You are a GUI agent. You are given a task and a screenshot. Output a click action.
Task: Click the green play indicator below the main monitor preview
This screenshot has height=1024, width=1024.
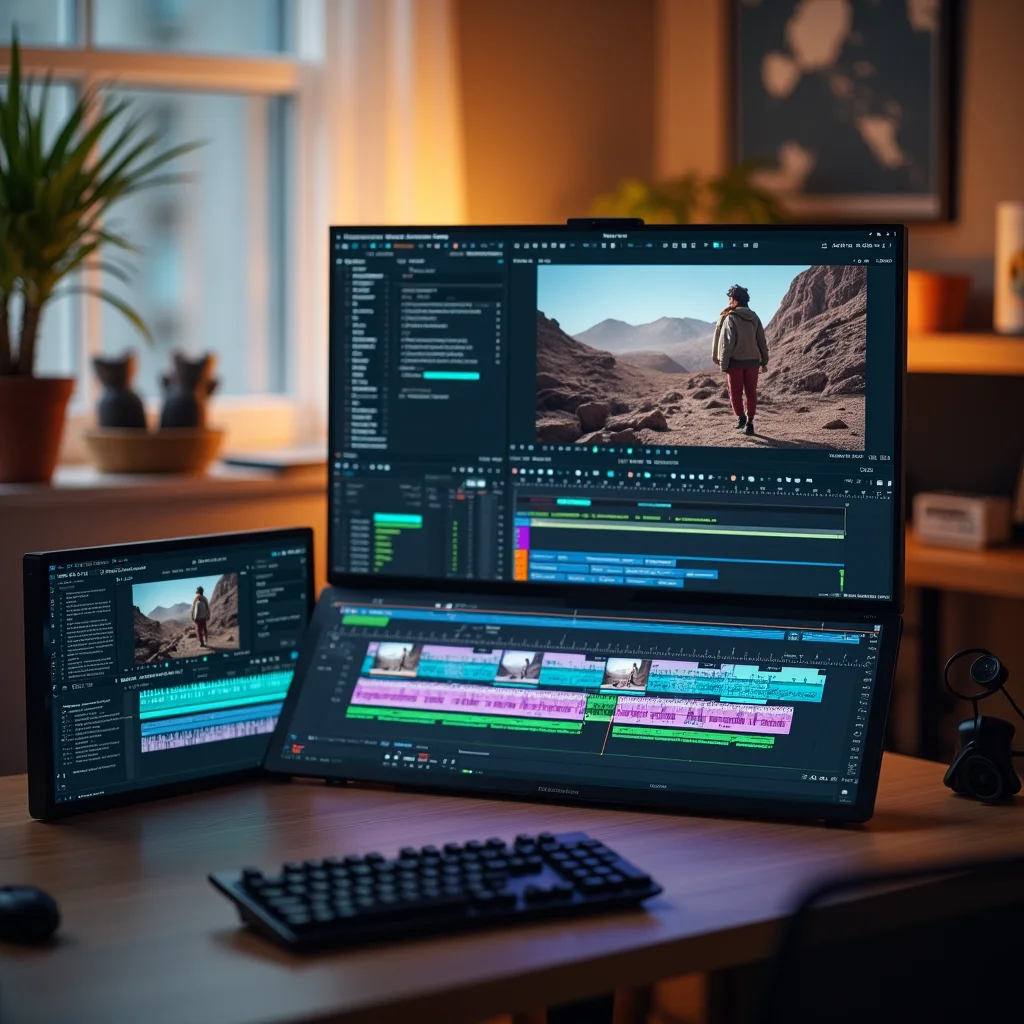point(595,449)
